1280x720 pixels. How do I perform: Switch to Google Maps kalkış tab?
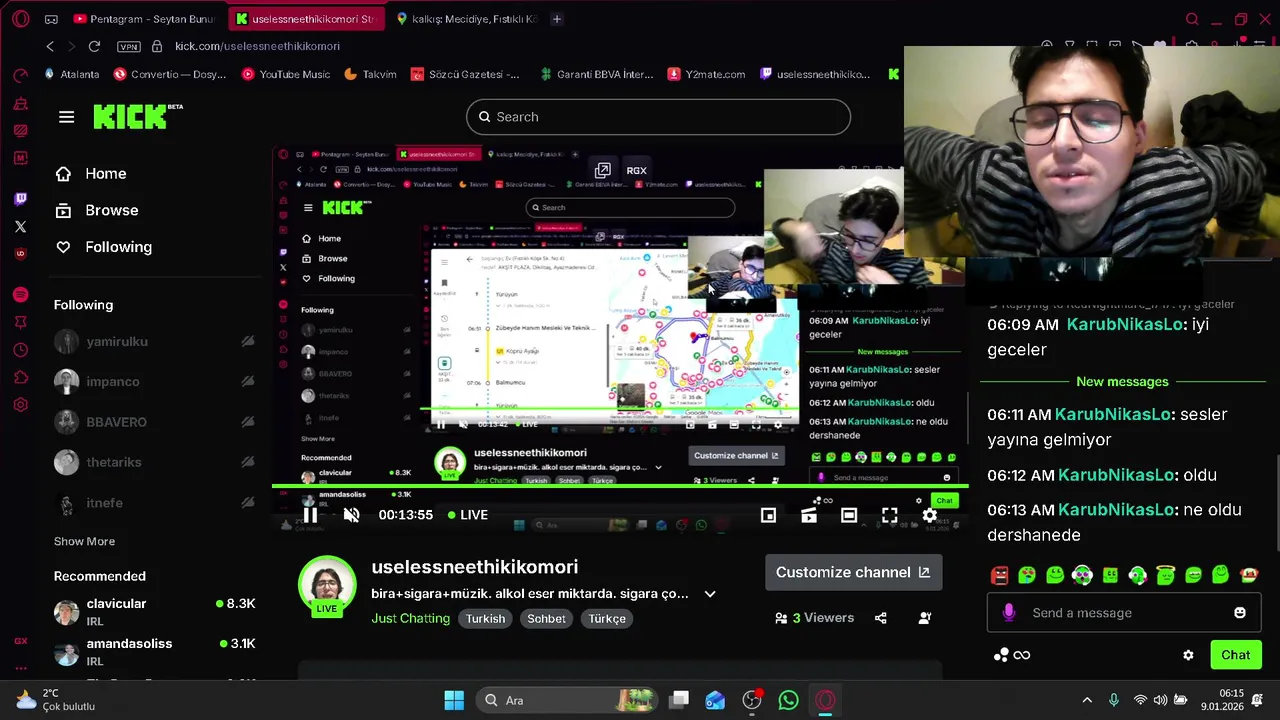tap(468, 19)
